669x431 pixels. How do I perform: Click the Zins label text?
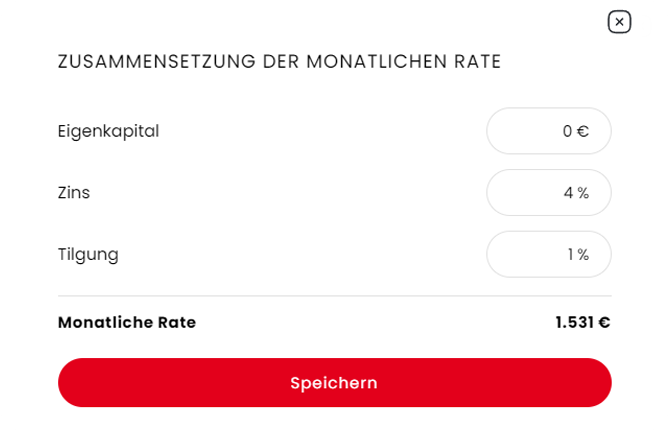[74, 193]
